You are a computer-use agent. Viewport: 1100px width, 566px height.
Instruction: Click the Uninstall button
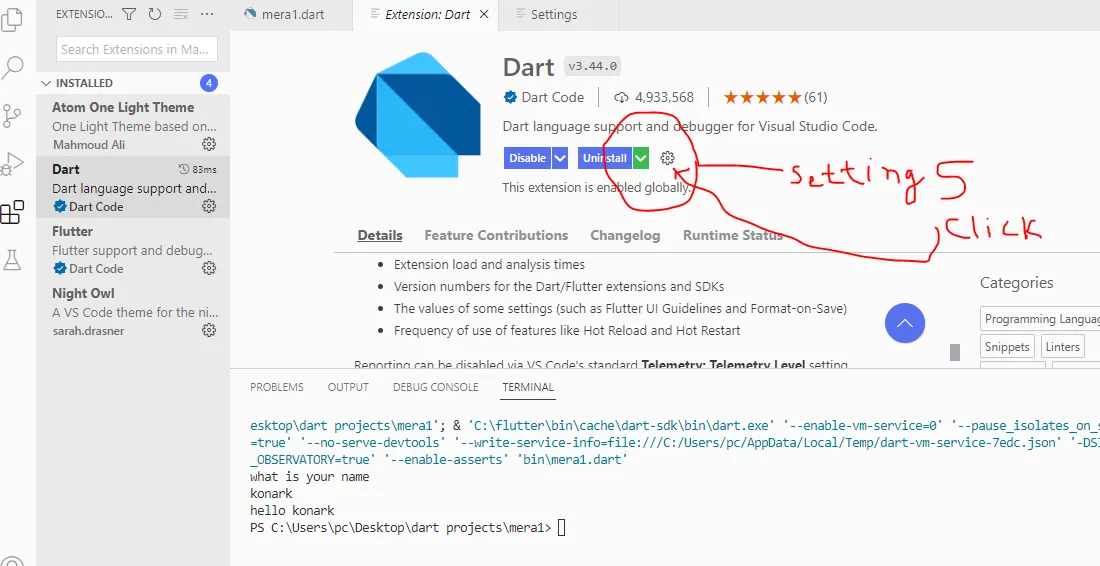(605, 158)
